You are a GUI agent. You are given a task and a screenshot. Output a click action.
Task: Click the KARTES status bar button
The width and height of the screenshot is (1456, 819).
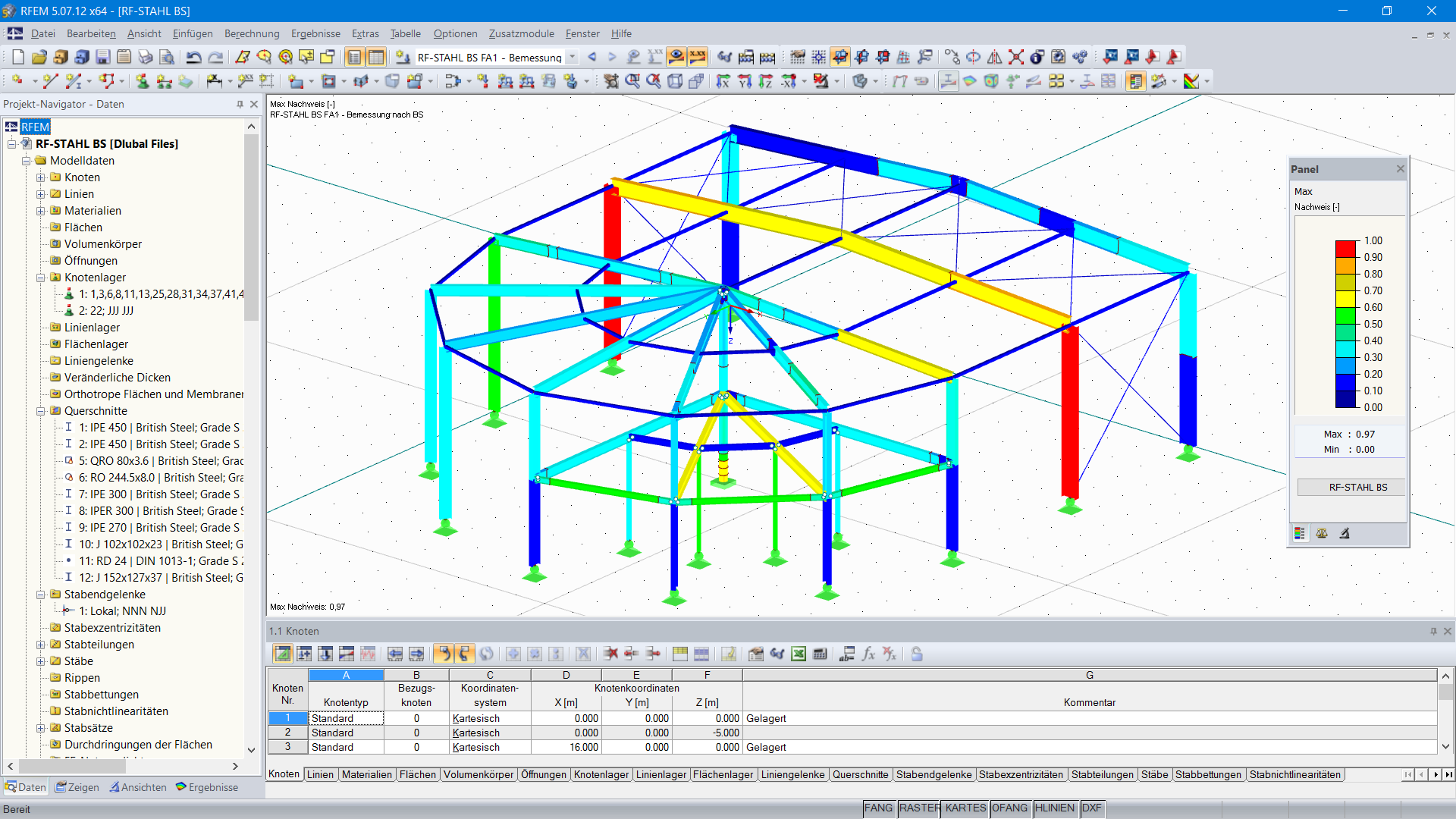[965, 808]
